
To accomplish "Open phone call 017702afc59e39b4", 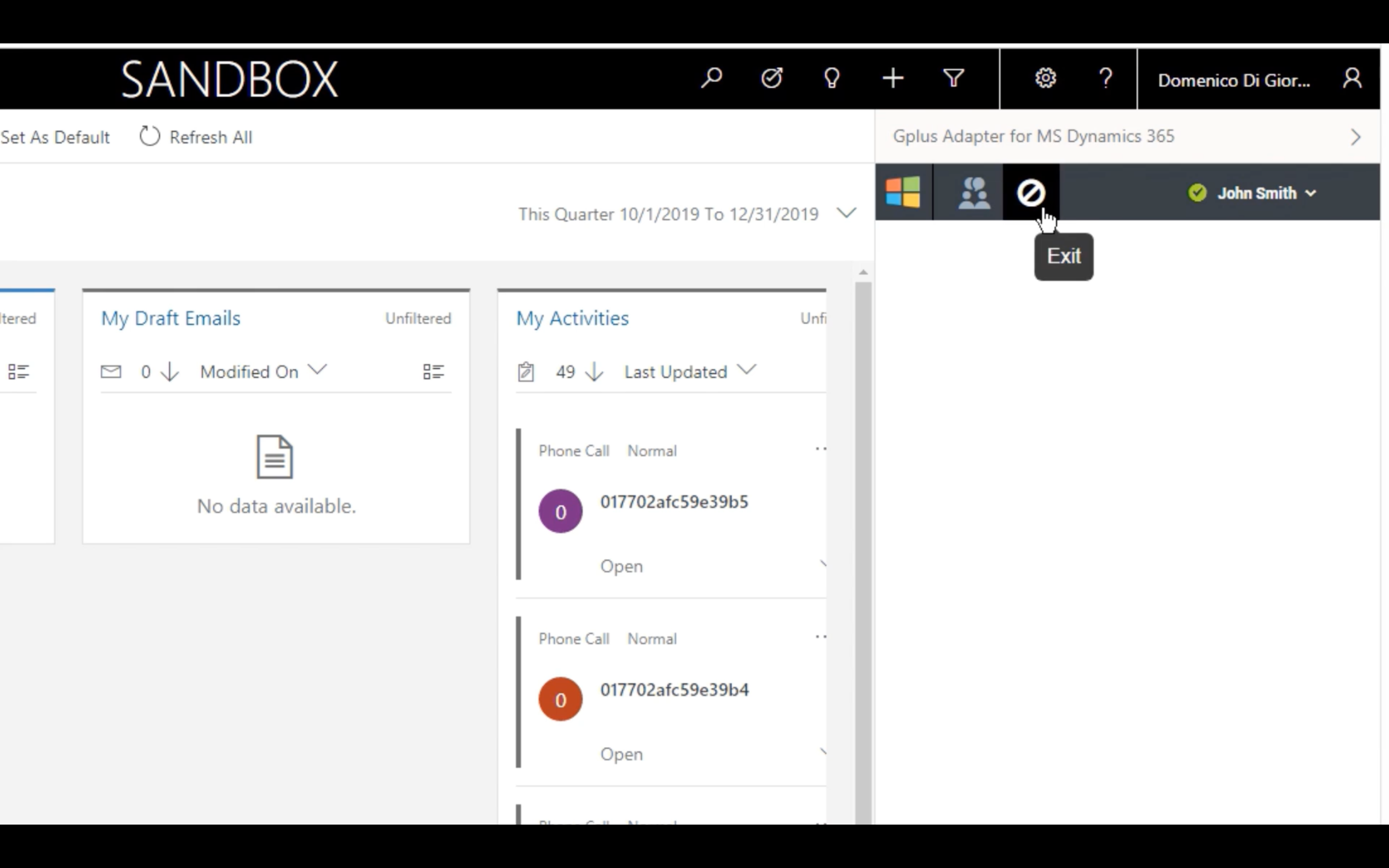I will tap(674, 690).
